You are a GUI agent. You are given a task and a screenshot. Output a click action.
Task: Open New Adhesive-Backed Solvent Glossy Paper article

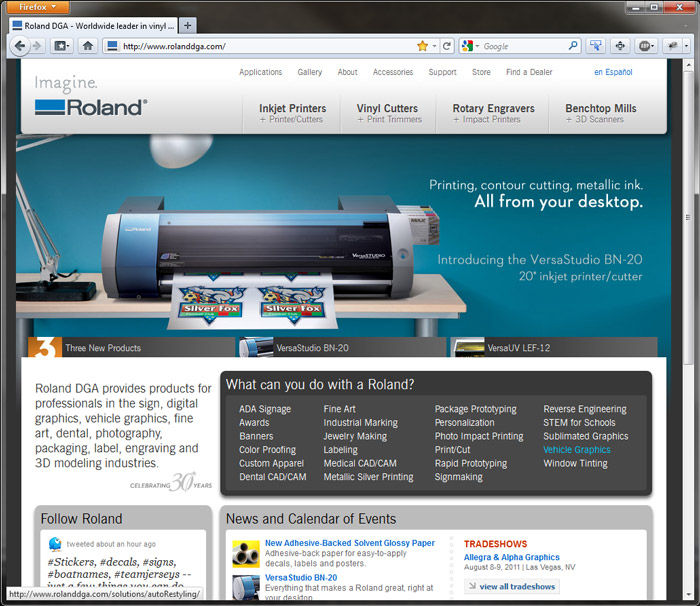tap(350, 543)
